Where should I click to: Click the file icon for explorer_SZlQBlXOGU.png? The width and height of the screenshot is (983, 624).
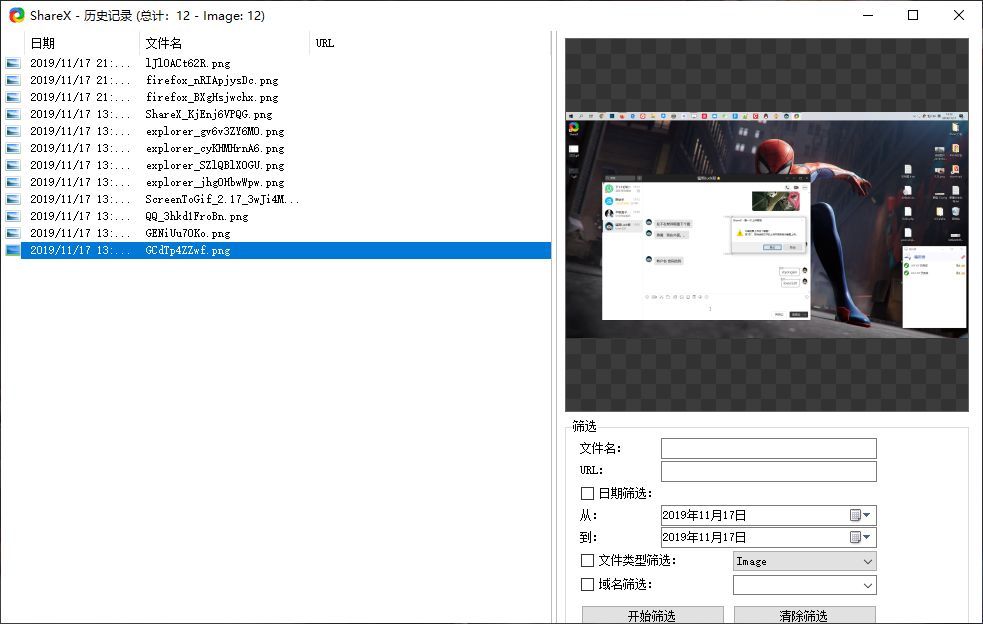13,165
